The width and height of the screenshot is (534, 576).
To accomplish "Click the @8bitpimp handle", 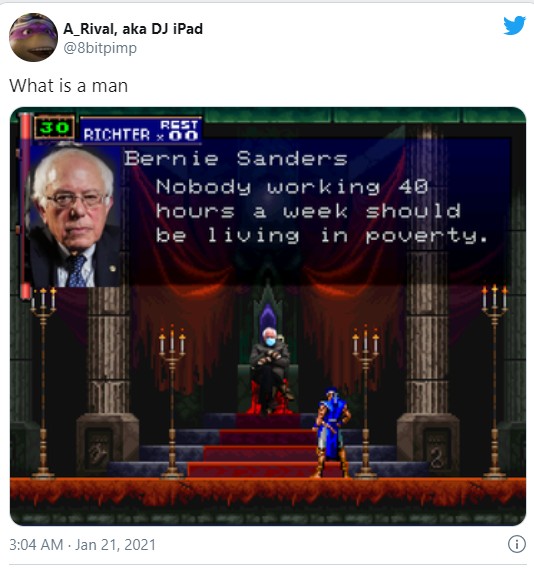I will coord(100,48).
